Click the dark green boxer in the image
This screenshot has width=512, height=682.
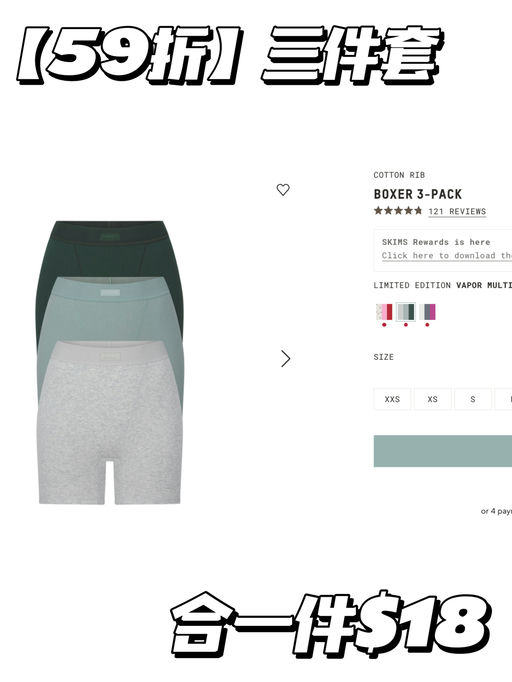[x=109, y=248]
